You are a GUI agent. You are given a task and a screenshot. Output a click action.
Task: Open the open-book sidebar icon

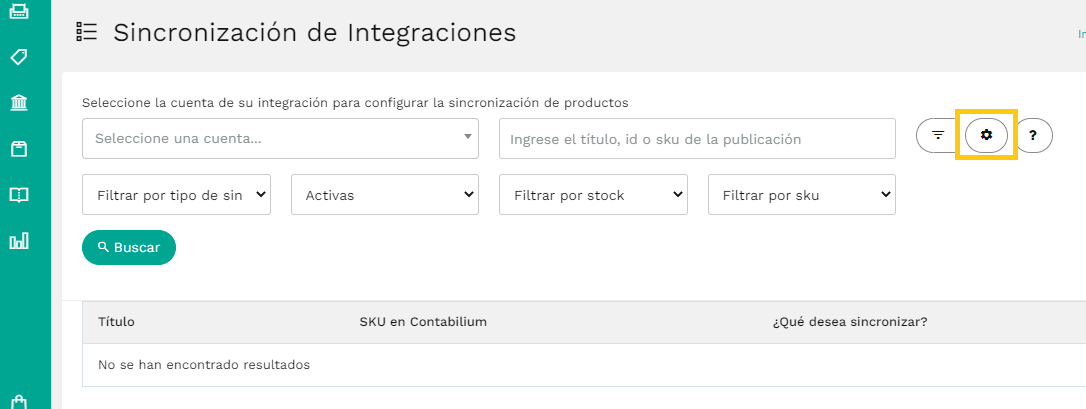tap(18, 195)
